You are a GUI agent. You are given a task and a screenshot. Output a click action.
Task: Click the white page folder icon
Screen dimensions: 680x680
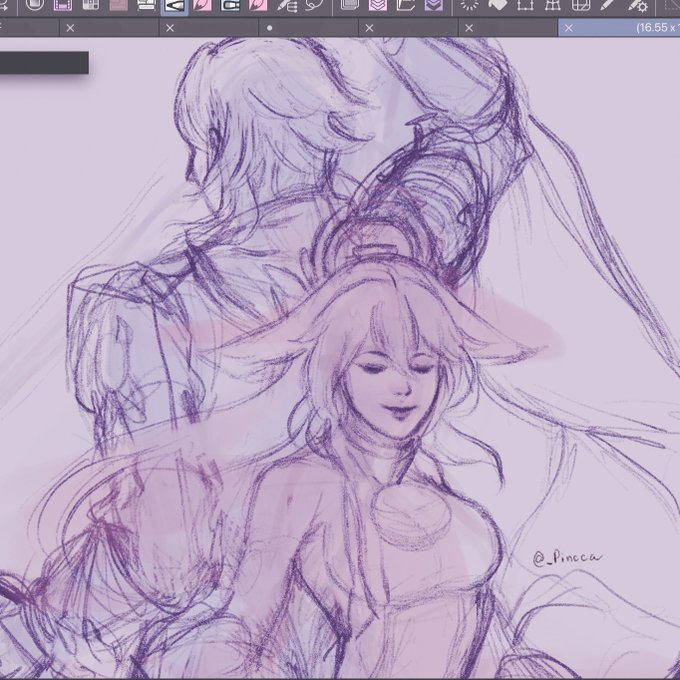click(x=405, y=5)
